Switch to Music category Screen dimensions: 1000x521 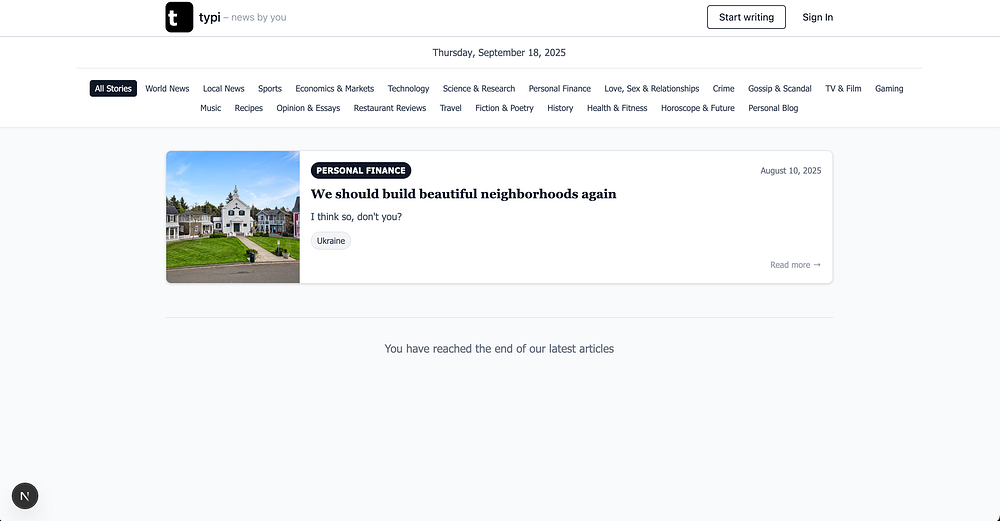pyautogui.click(x=210, y=108)
